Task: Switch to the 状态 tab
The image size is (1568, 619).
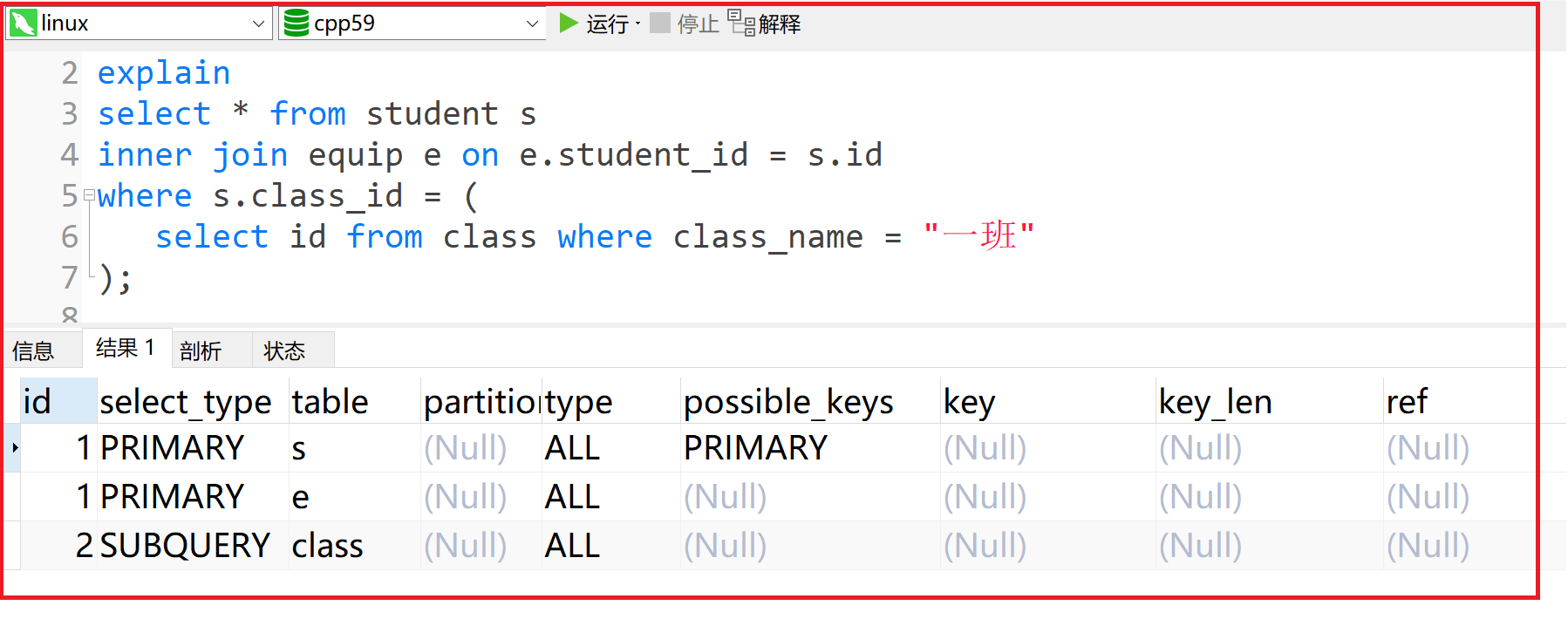Action: (284, 350)
